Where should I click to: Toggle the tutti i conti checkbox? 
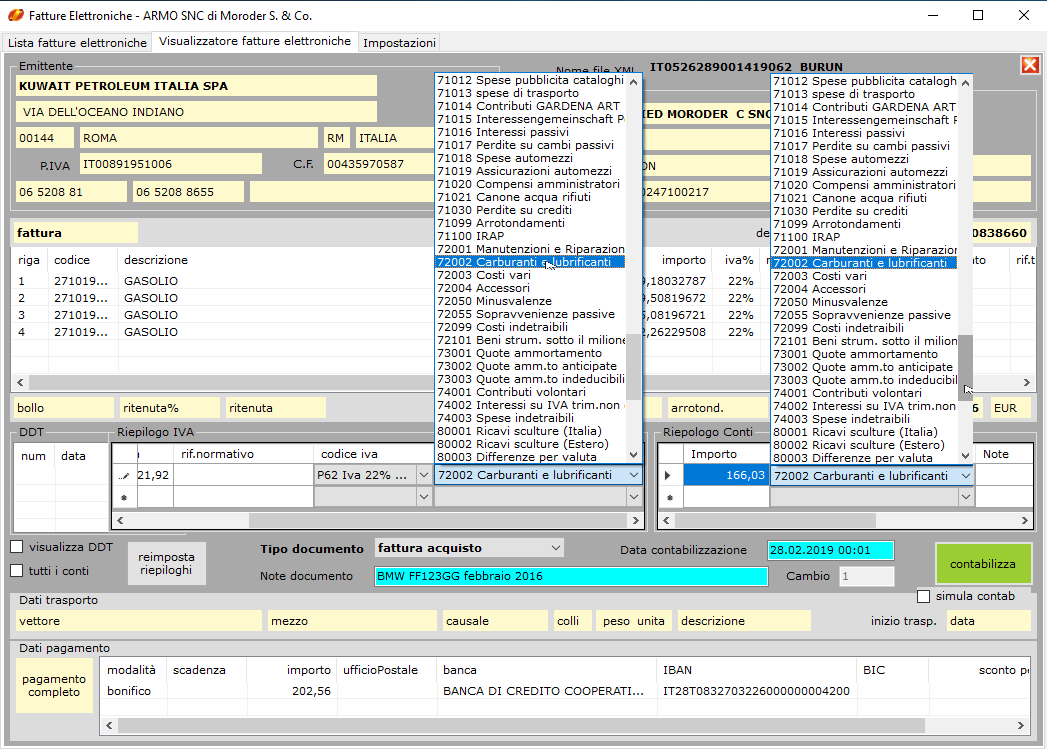pos(17,571)
